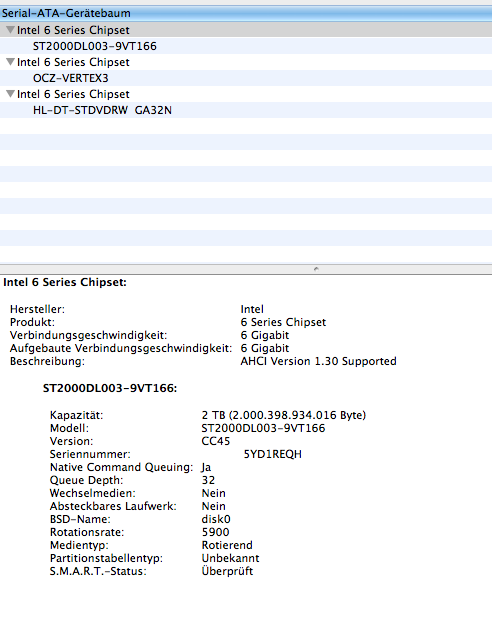Collapse the Intel chipset above HL-DT-STDVDRW

point(11,93)
